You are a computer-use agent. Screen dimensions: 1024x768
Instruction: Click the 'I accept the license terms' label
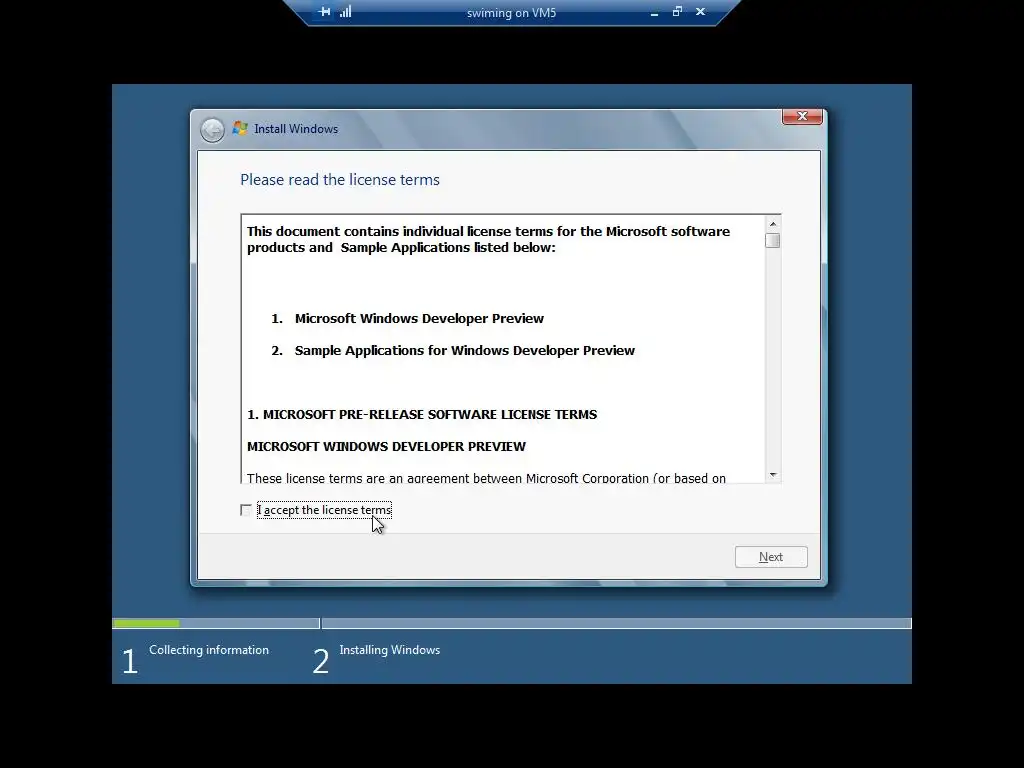[324, 510]
